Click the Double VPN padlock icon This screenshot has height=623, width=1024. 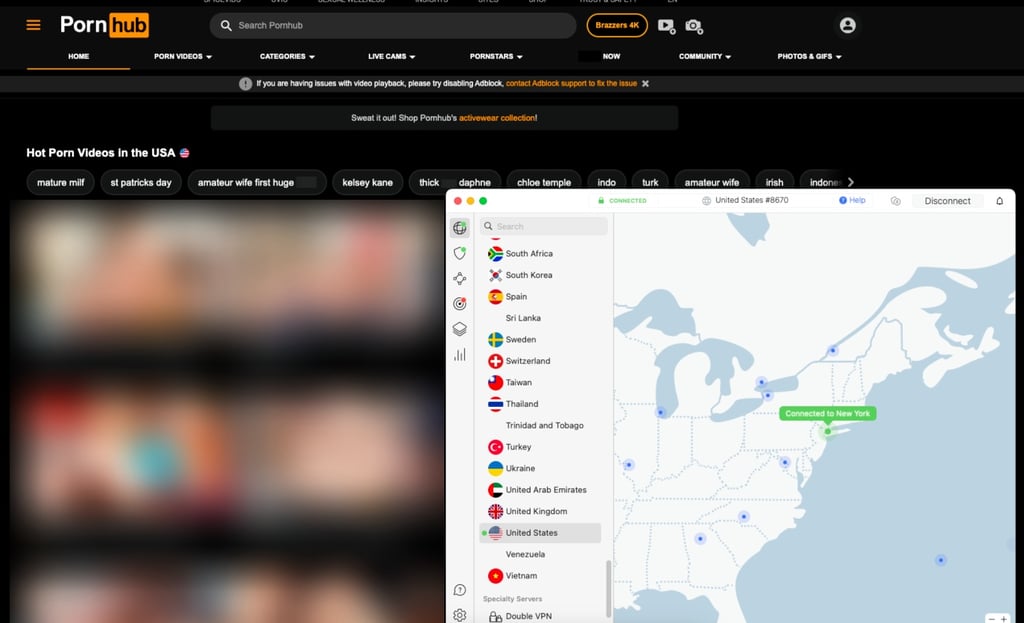pos(496,616)
